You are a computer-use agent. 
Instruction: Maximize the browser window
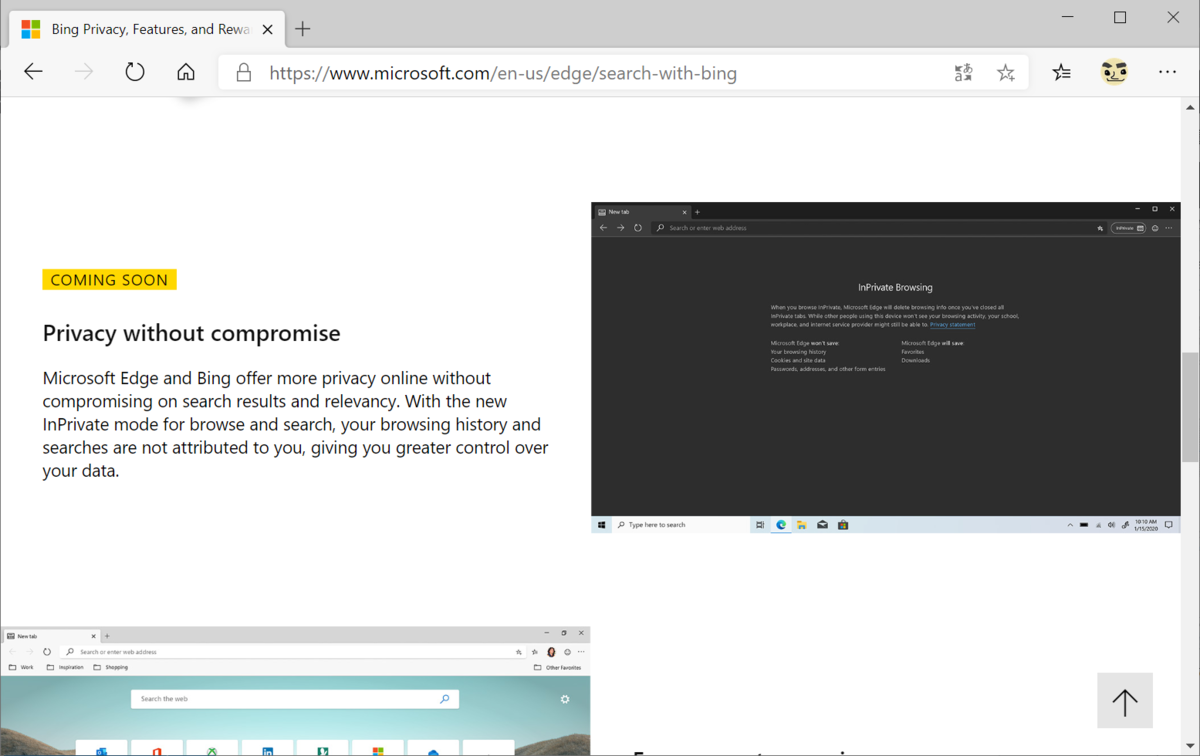(1120, 17)
